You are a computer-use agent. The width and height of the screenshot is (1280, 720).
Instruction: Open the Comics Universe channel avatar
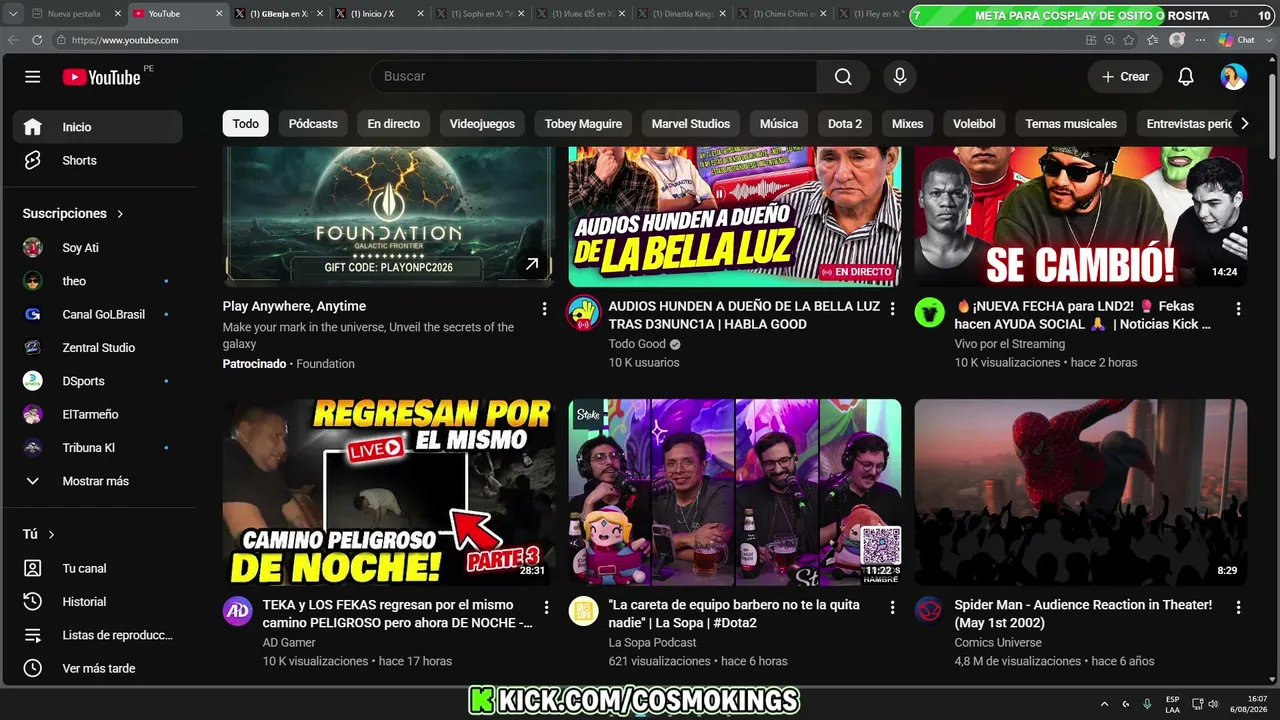[930, 611]
